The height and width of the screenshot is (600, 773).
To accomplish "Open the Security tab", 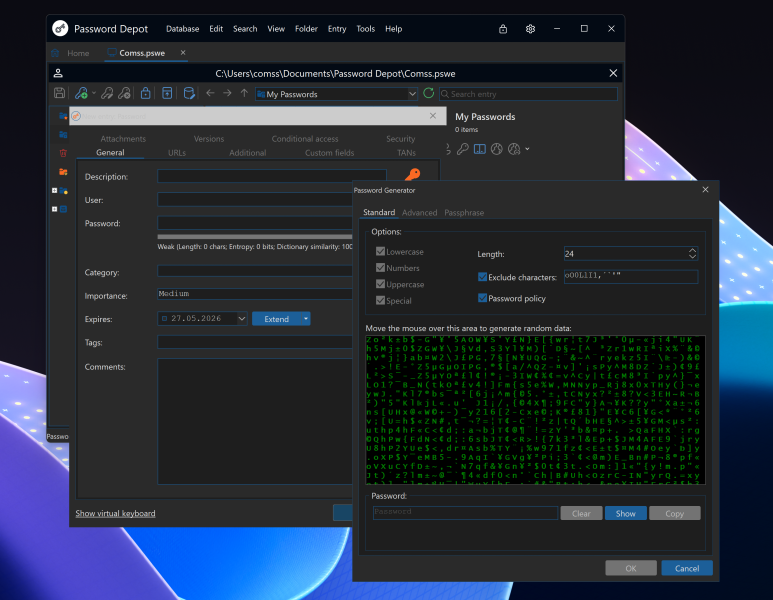I will tap(400, 139).
